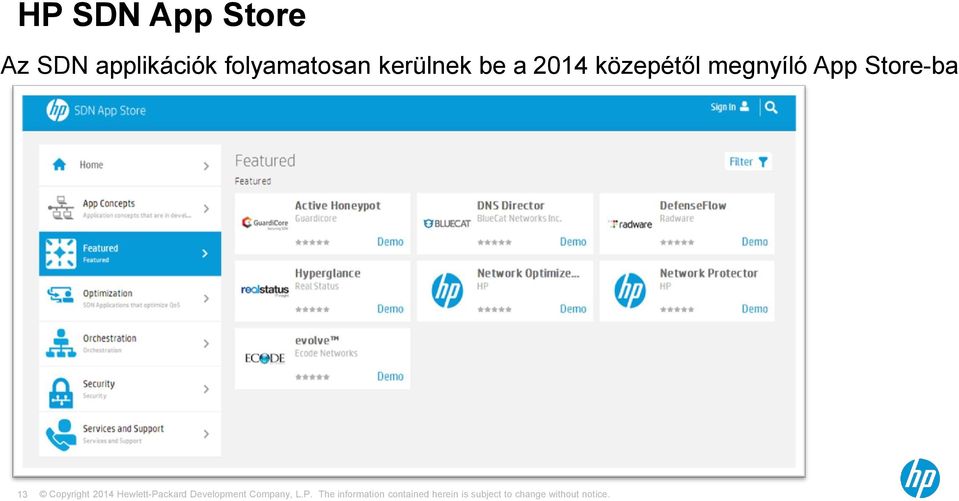The height and width of the screenshot is (501, 959).
Task: Open the evolve™ title
Action: (x=317, y=341)
